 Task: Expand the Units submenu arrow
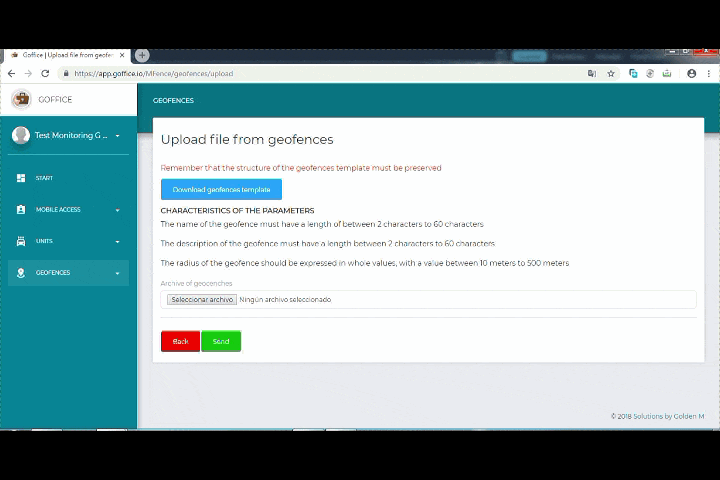pyautogui.click(x=117, y=242)
